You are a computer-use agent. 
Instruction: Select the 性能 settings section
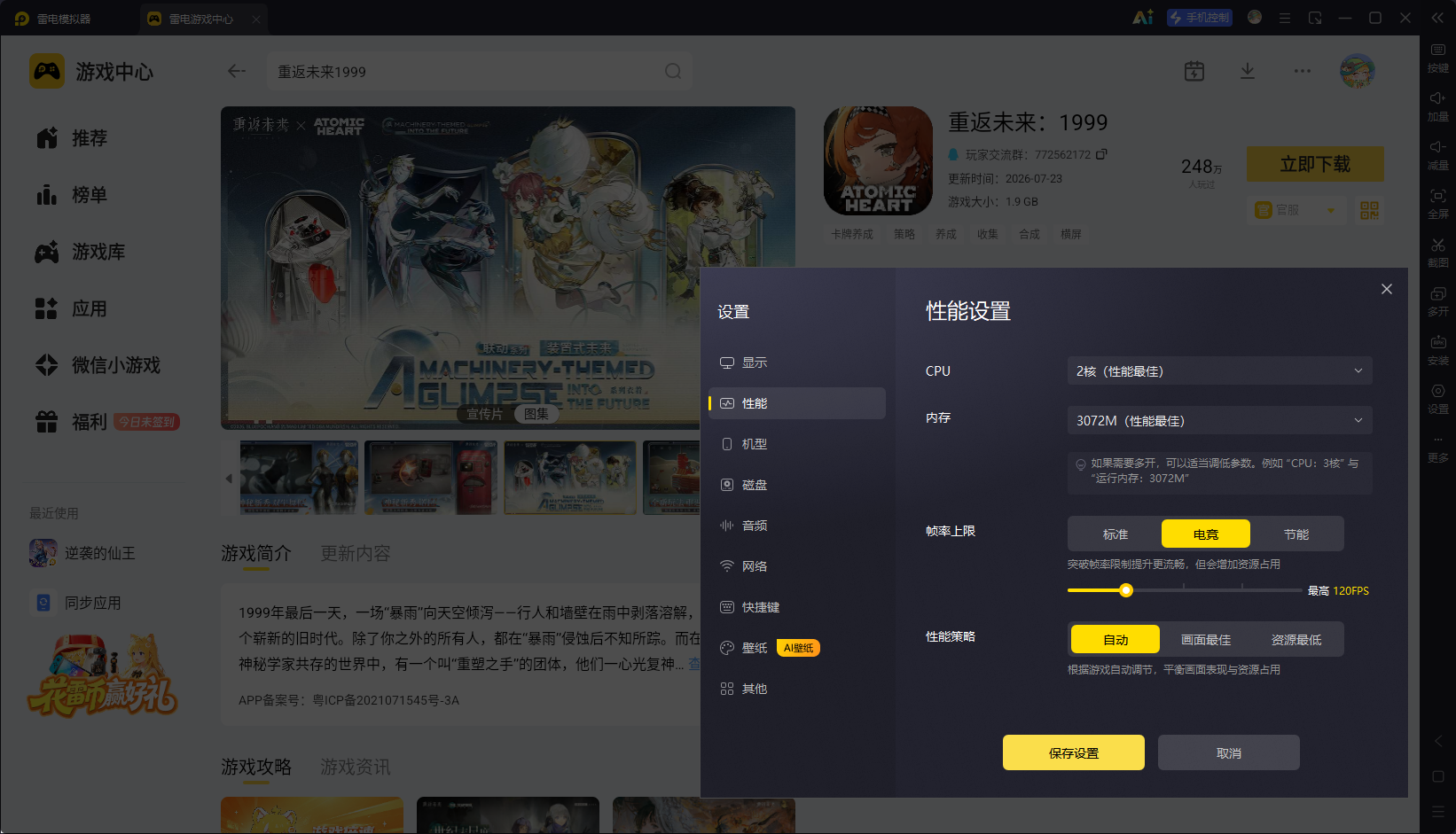(x=797, y=403)
